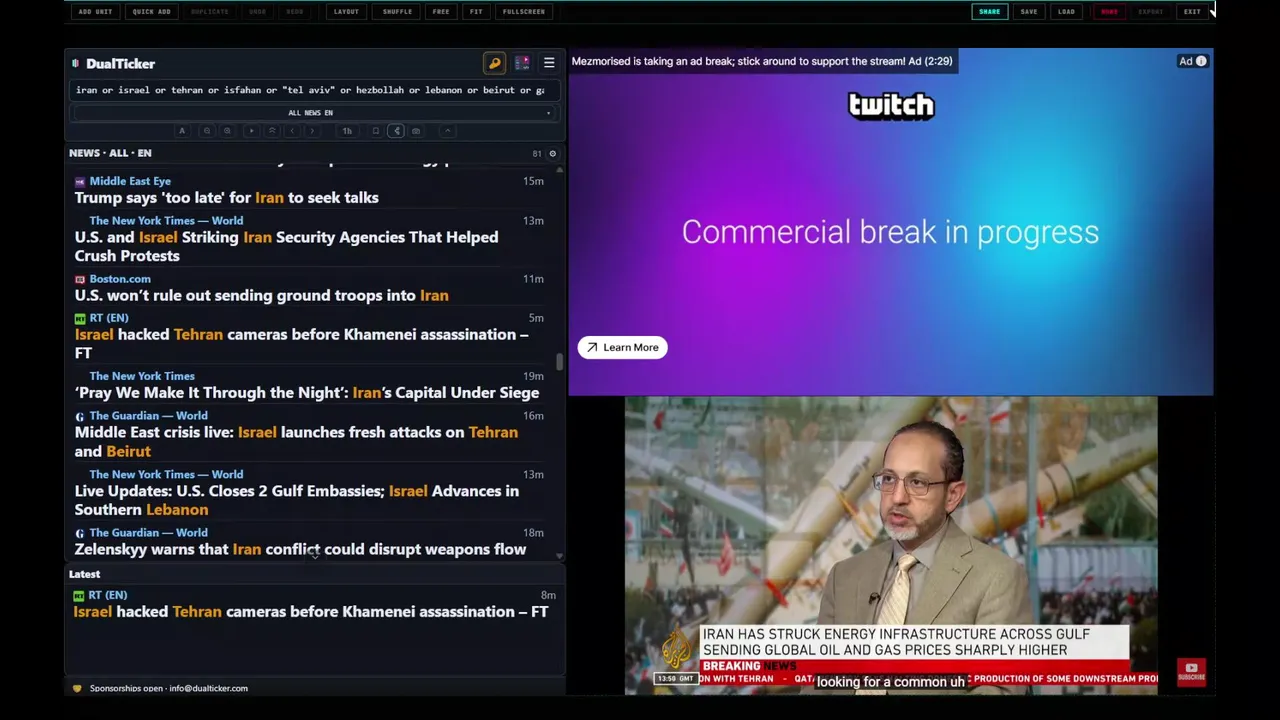This screenshot has height=720, width=1280.
Task: Click 'The Guardian — World' label above Zelenskyy headline
Action: click(148, 533)
